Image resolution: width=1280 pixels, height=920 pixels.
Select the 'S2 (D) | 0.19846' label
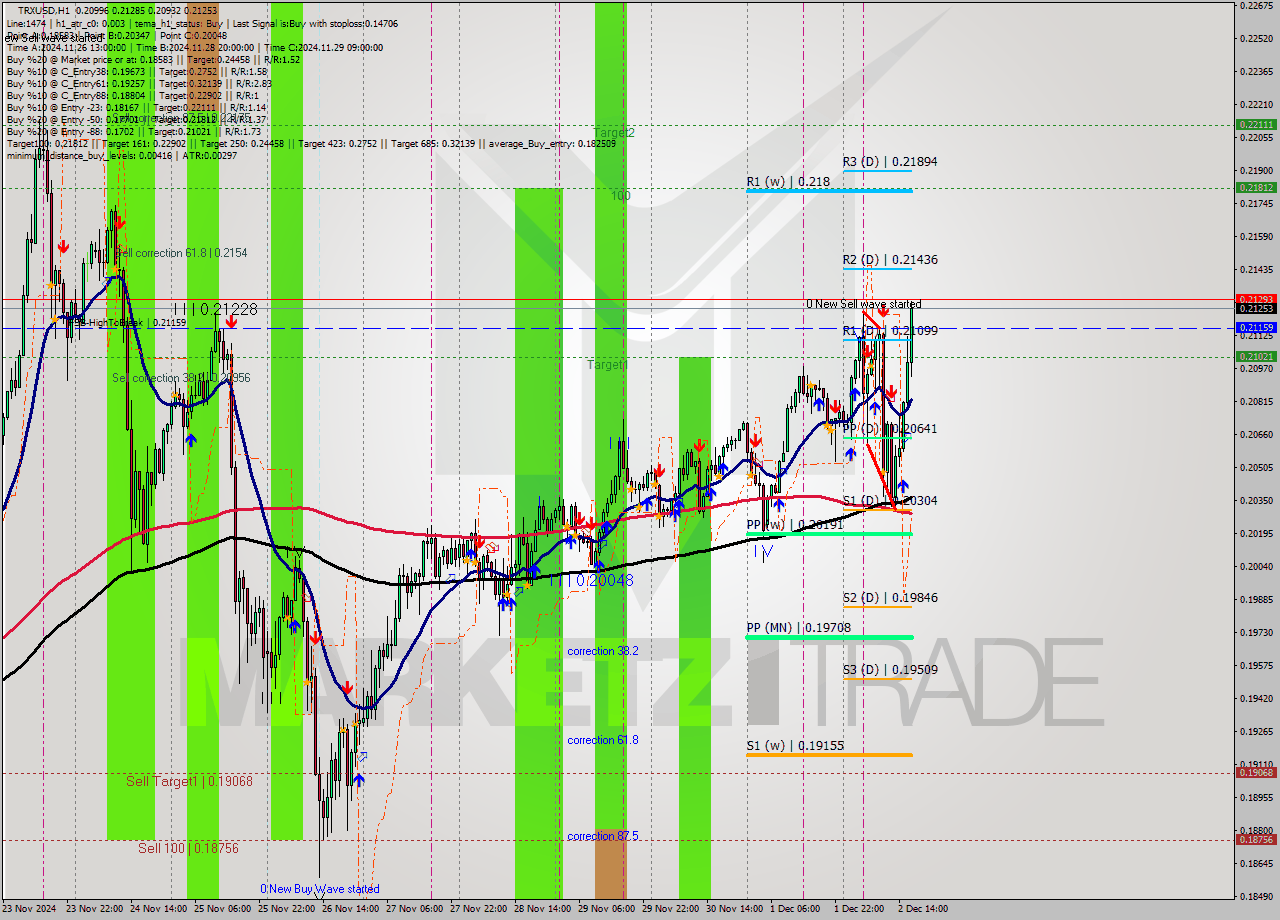889,598
